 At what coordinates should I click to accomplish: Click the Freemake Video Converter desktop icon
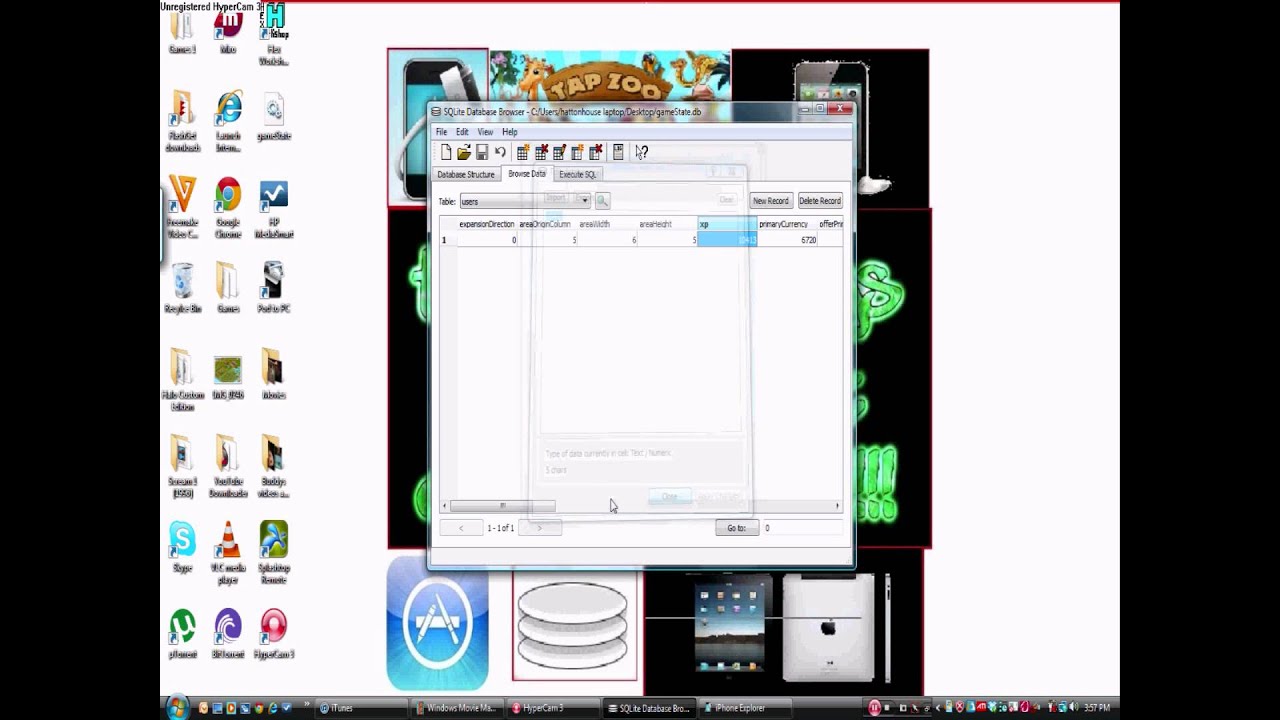pyautogui.click(x=182, y=207)
